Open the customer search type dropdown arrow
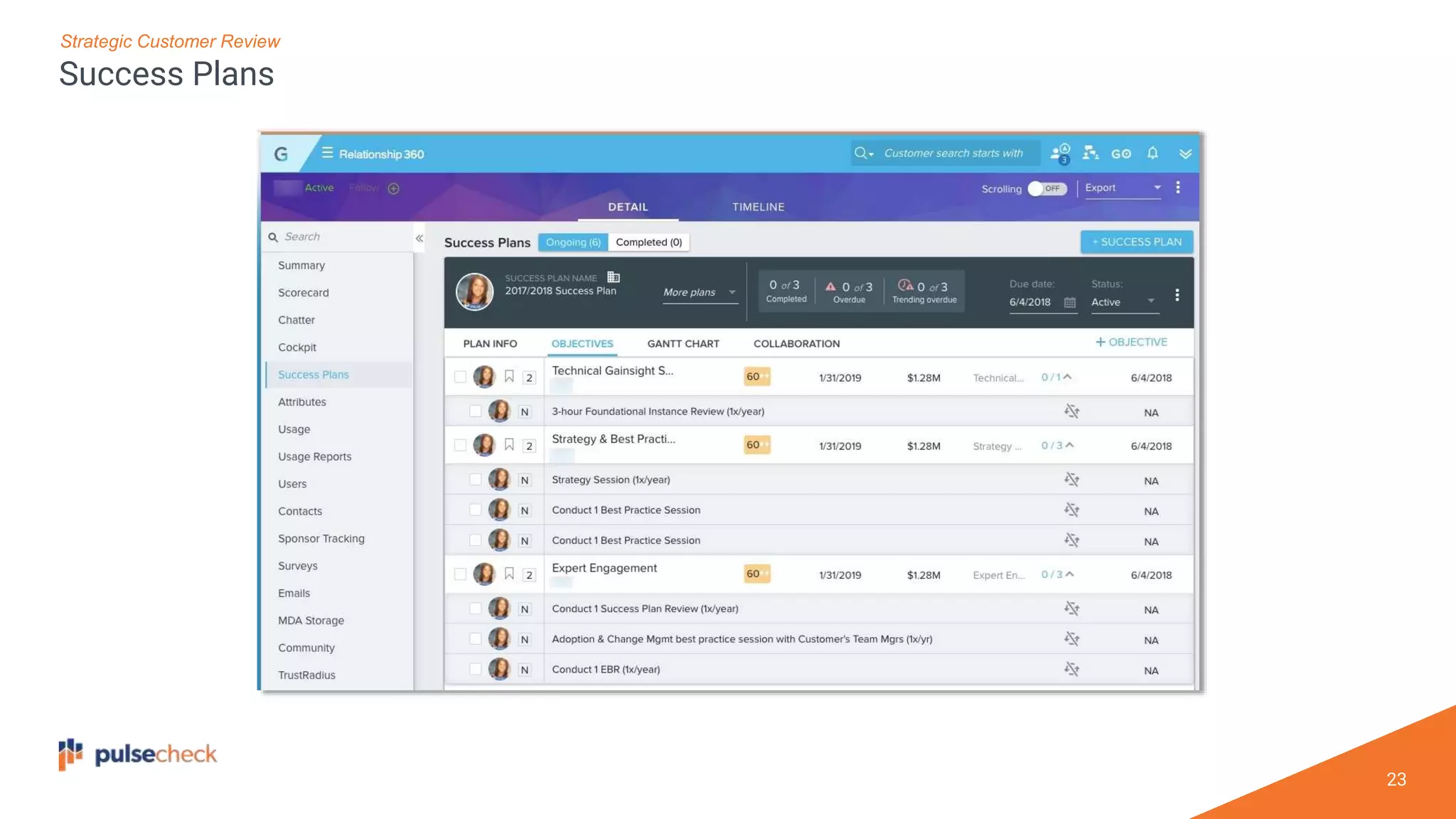The image size is (1456, 819). click(871, 154)
